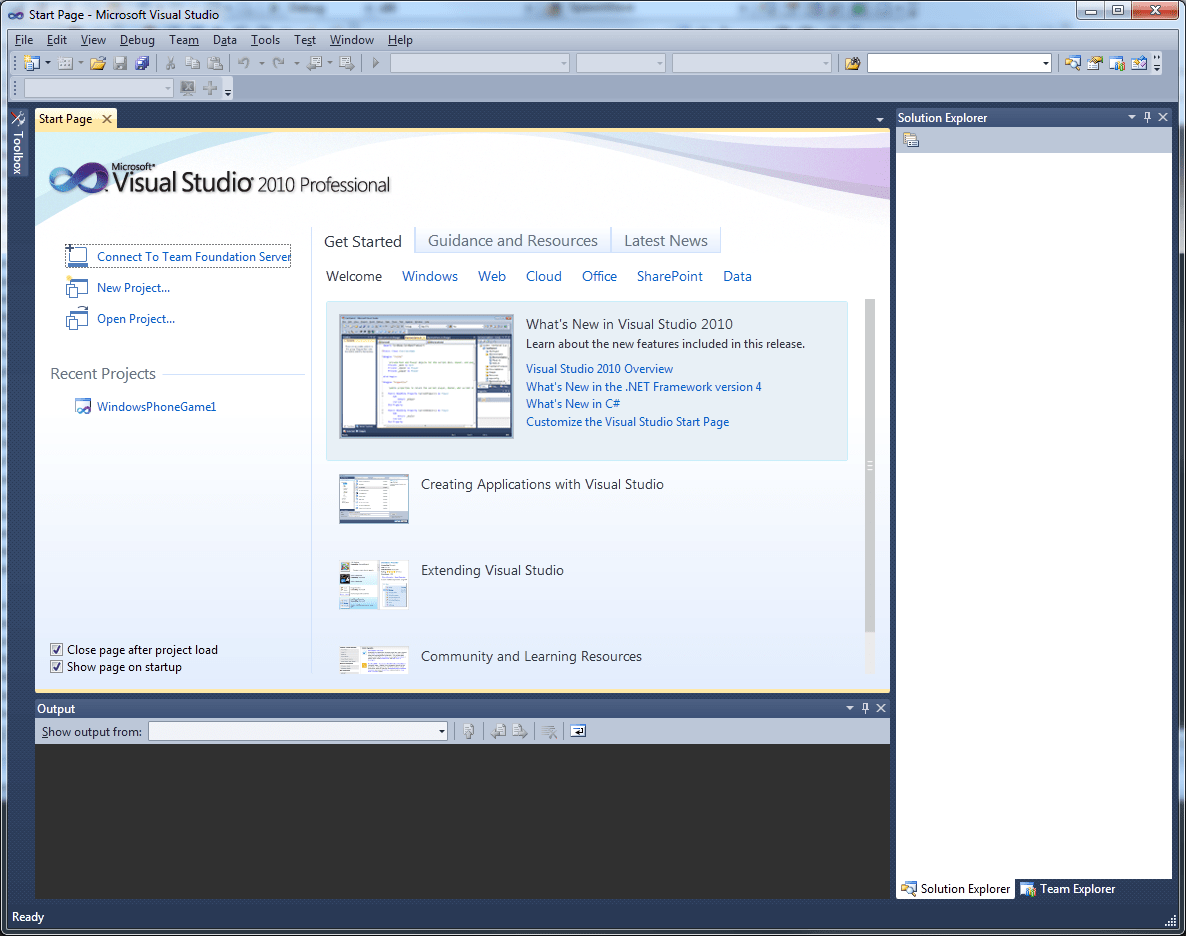Open the Solution Explorer window position menu
This screenshot has height=936, width=1186.
[x=1132, y=117]
